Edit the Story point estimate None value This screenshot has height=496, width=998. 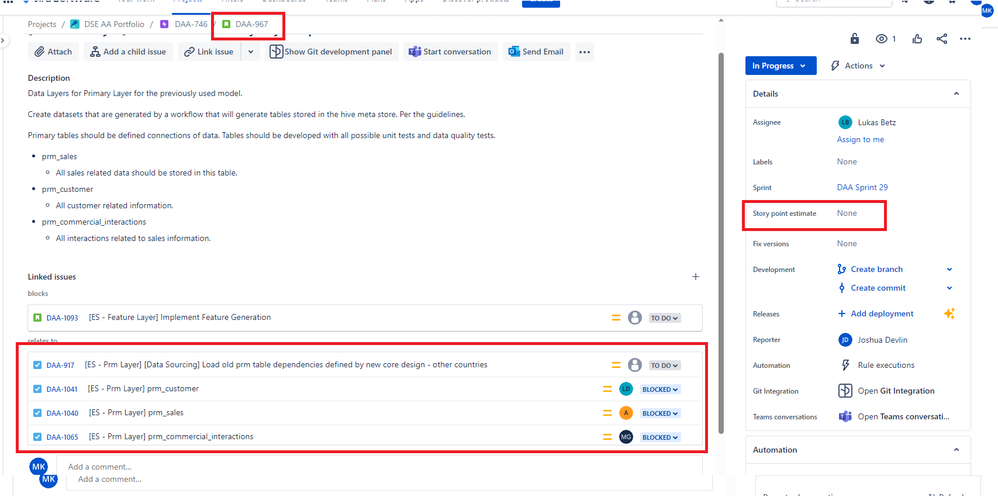click(847, 213)
